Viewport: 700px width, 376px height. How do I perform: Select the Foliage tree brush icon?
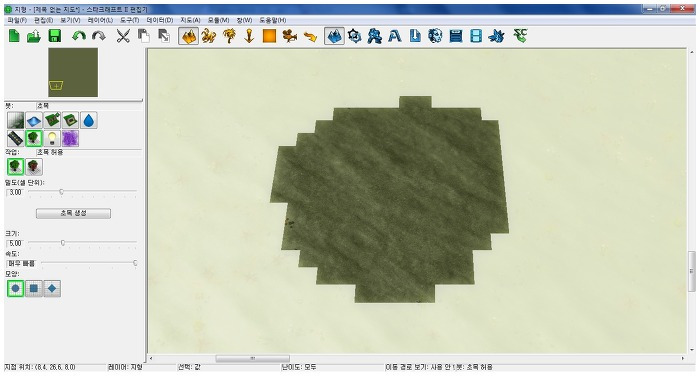tap(34, 138)
